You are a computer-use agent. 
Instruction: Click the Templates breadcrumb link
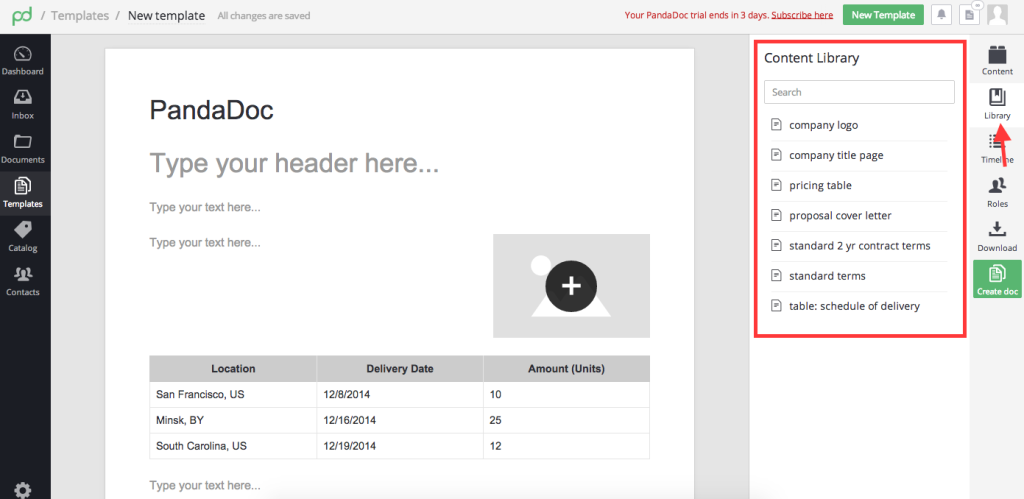[x=79, y=15]
